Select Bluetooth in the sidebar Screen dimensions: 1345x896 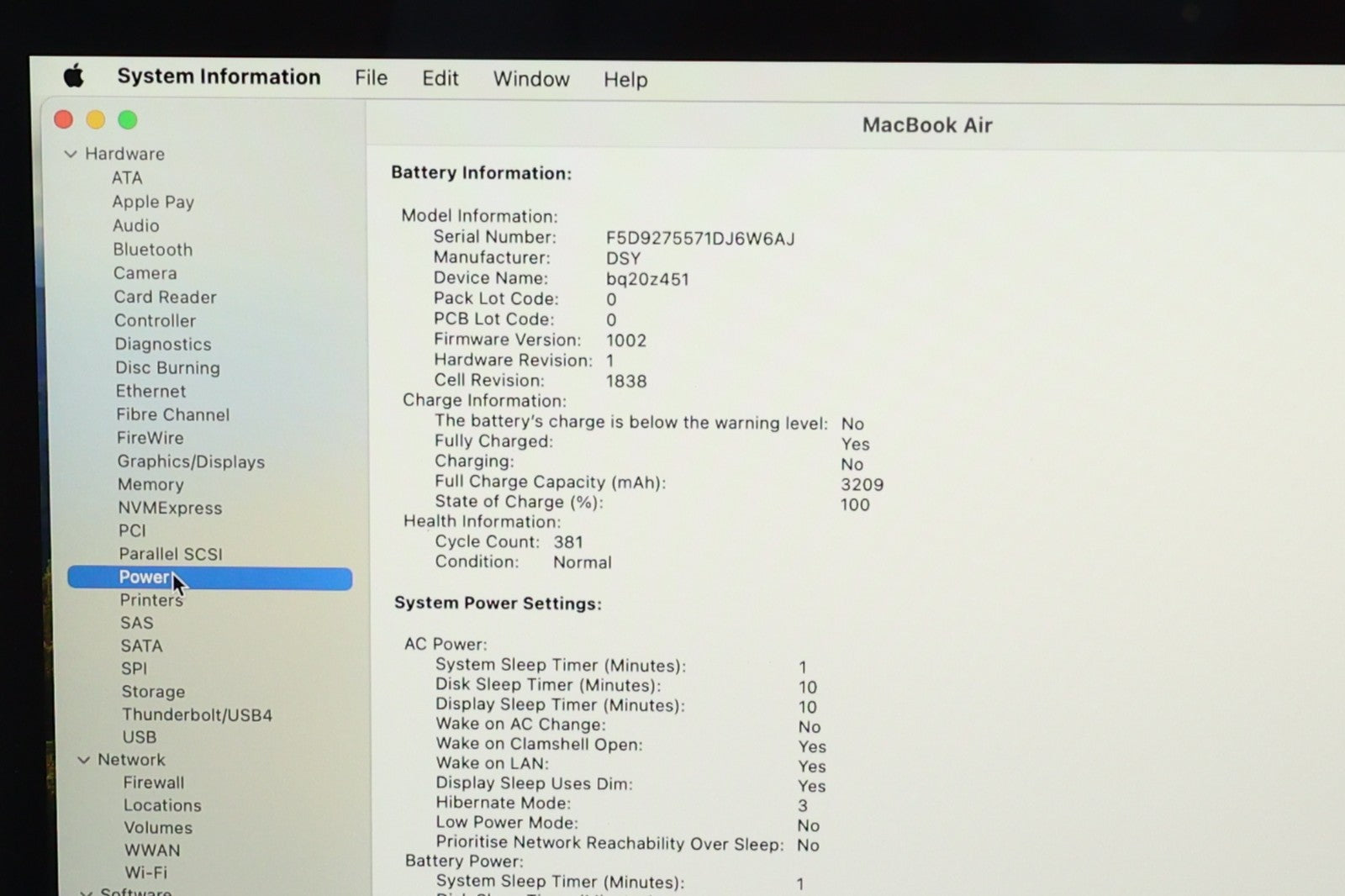153,250
